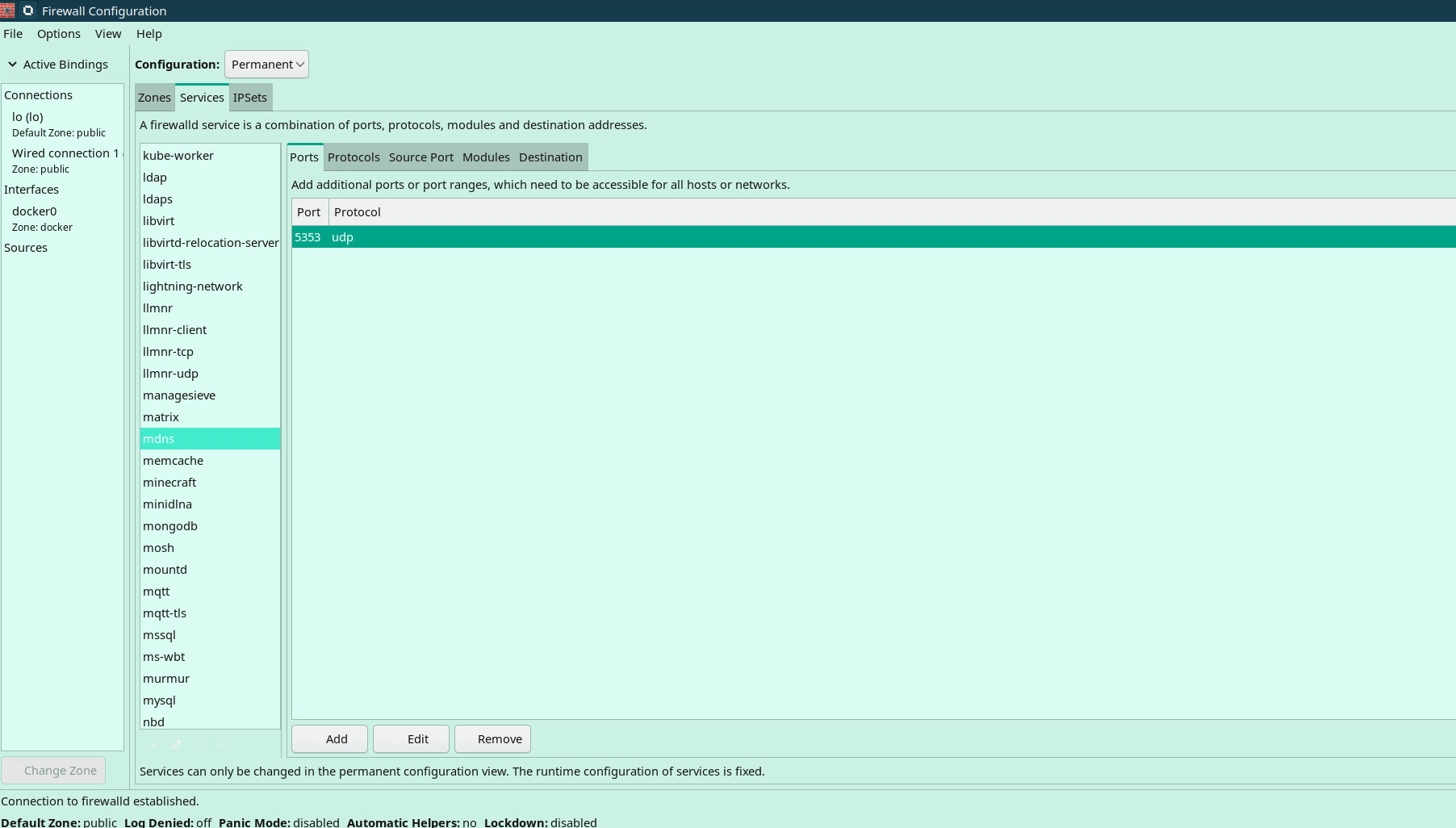Click the overlapping squares icon in title bar
This screenshot has width=1456, height=828.
[28, 10]
